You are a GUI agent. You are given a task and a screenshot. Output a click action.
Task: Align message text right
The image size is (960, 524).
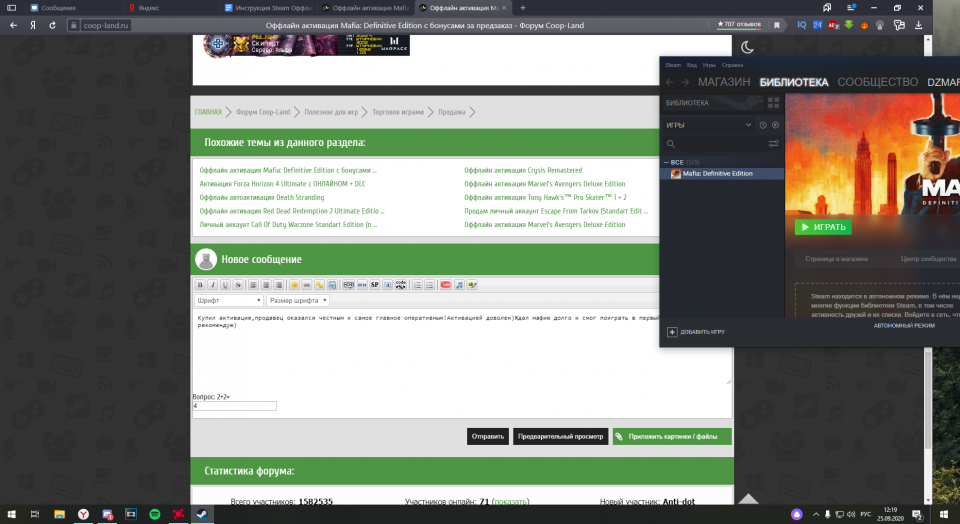click(279, 285)
